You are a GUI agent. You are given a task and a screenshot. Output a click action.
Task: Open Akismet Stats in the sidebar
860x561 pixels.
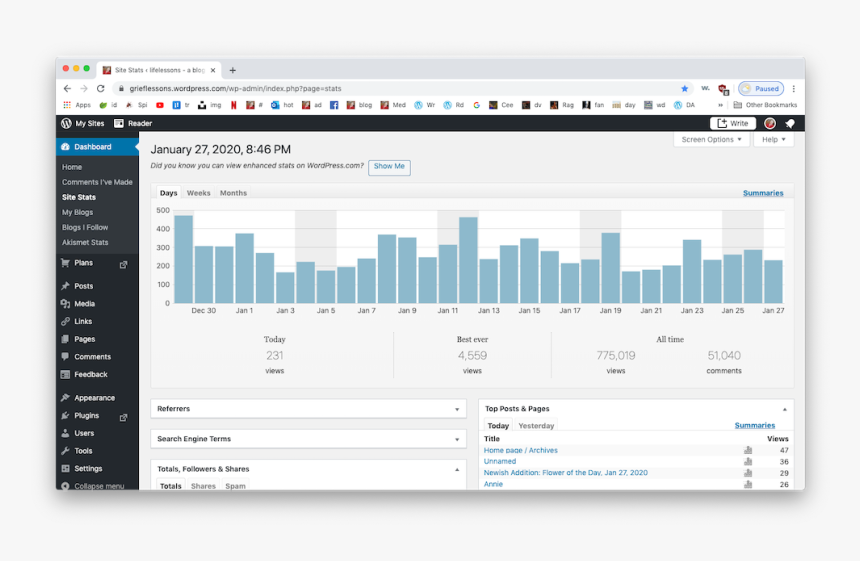(85, 243)
